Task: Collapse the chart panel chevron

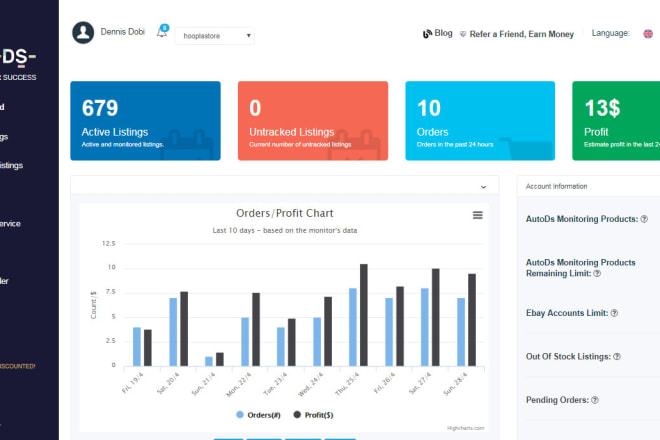Action: [x=484, y=187]
